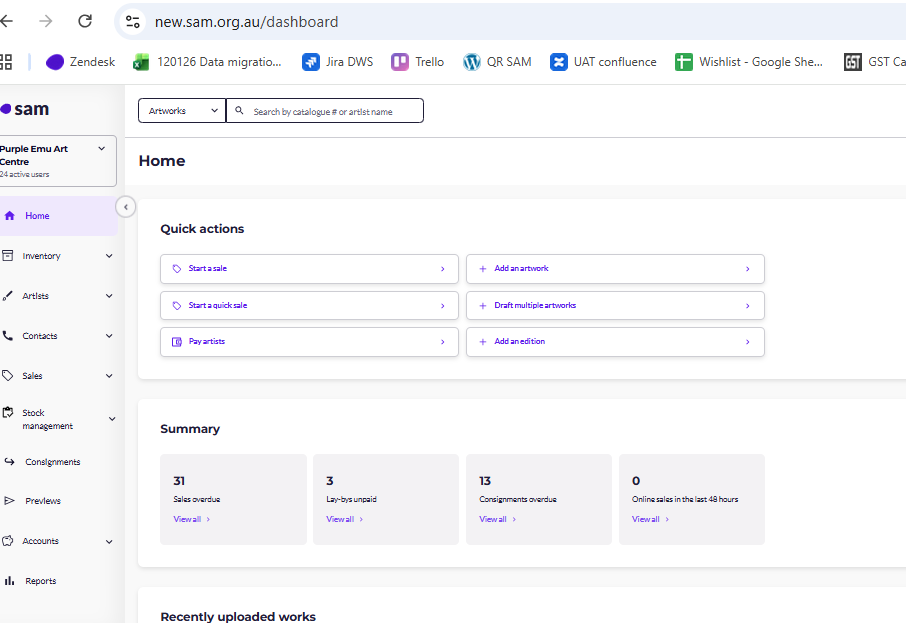
Task: Open the Artworks search type dropdown
Action: pos(182,111)
